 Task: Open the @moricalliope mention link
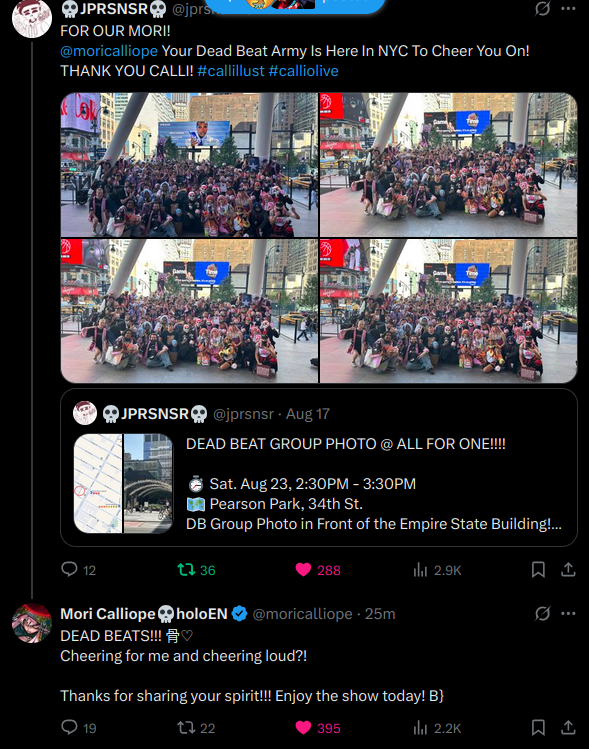[x=109, y=51]
